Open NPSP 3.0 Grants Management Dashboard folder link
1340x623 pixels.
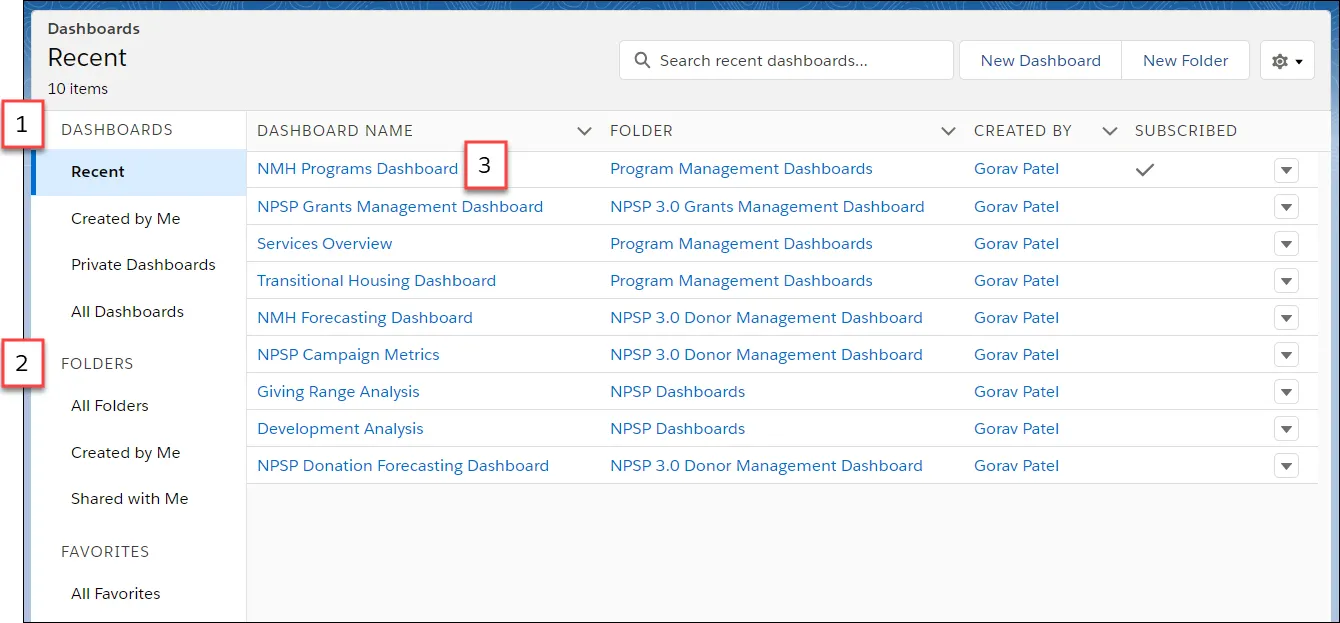(x=767, y=207)
